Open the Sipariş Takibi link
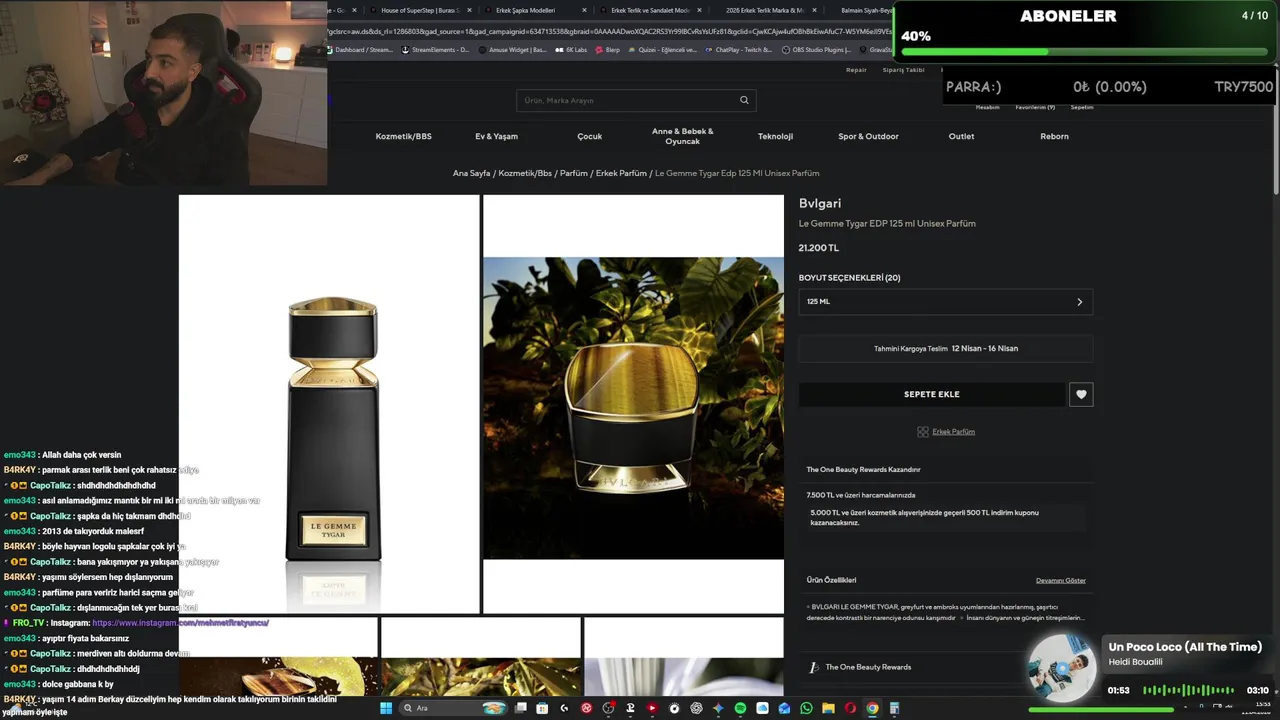Viewport: 1280px width, 720px height. [x=903, y=70]
